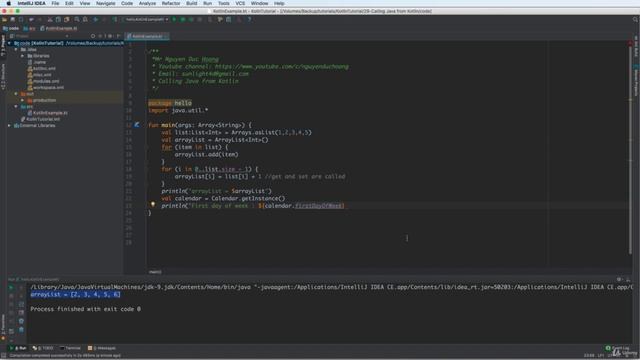Toggle the Favorites side tool window button
Image resolution: width=640 pixels, height=360 pixels.
3,327
